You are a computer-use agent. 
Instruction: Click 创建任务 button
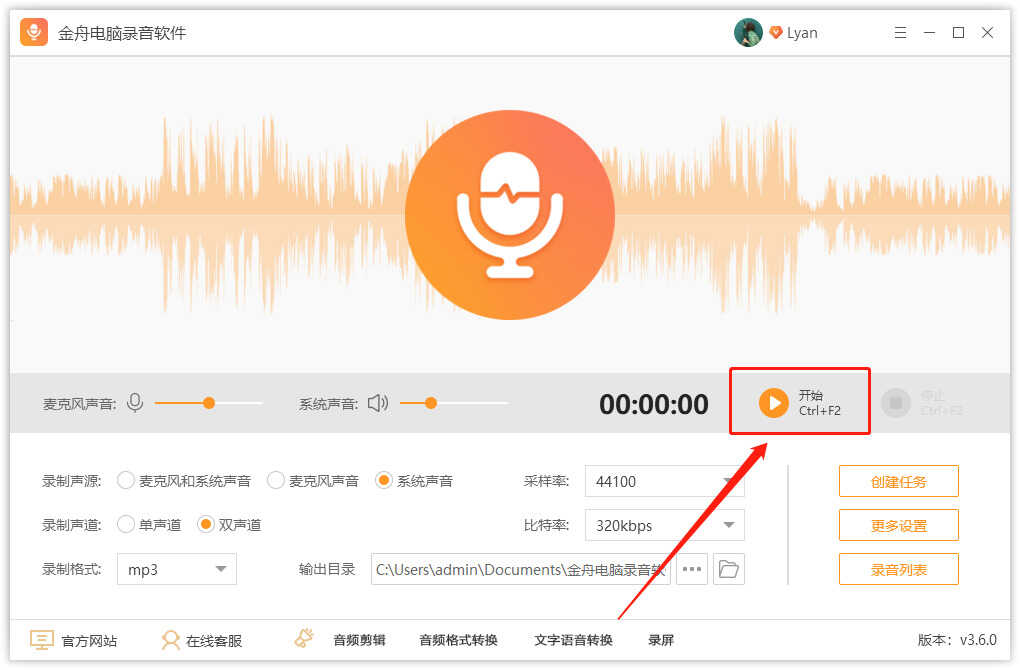point(898,481)
